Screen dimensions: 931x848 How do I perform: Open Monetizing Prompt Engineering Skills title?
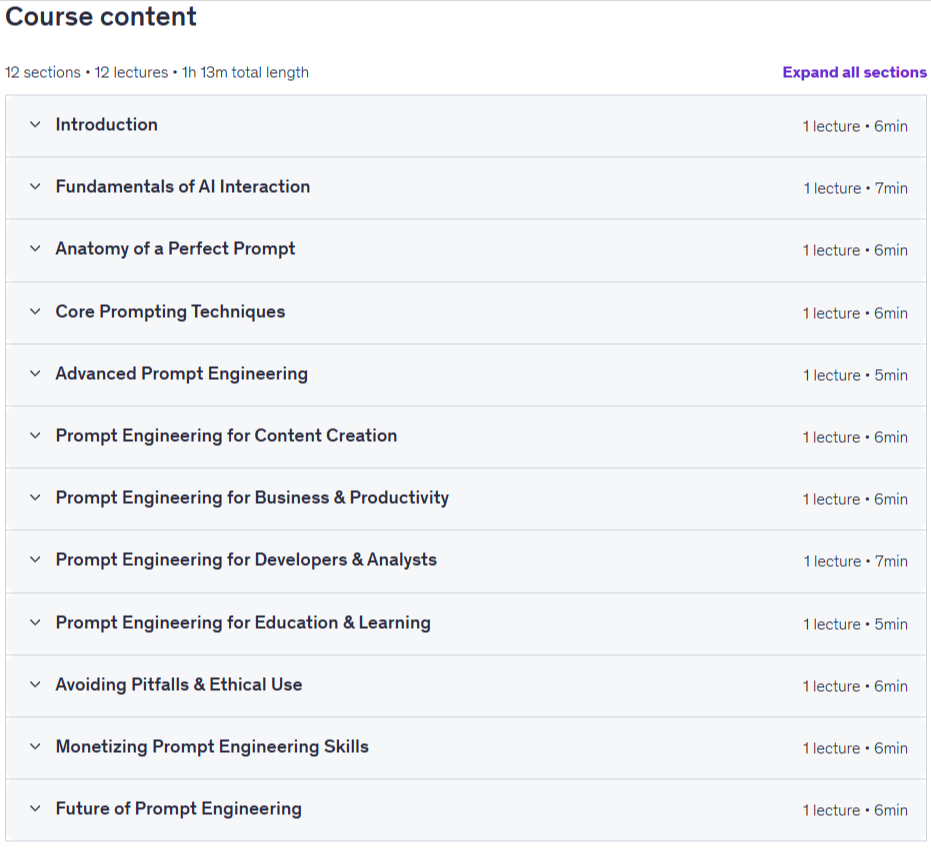point(212,746)
